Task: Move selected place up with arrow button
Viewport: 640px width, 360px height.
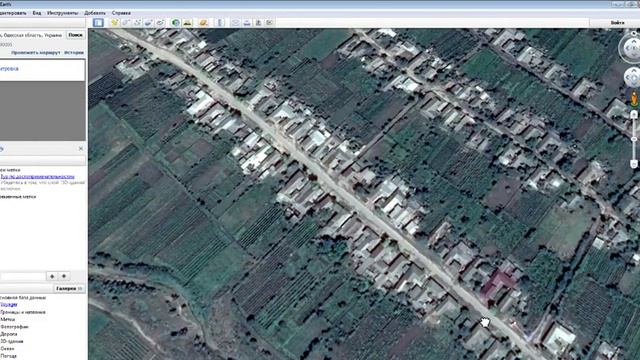Action: [x=52, y=276]
